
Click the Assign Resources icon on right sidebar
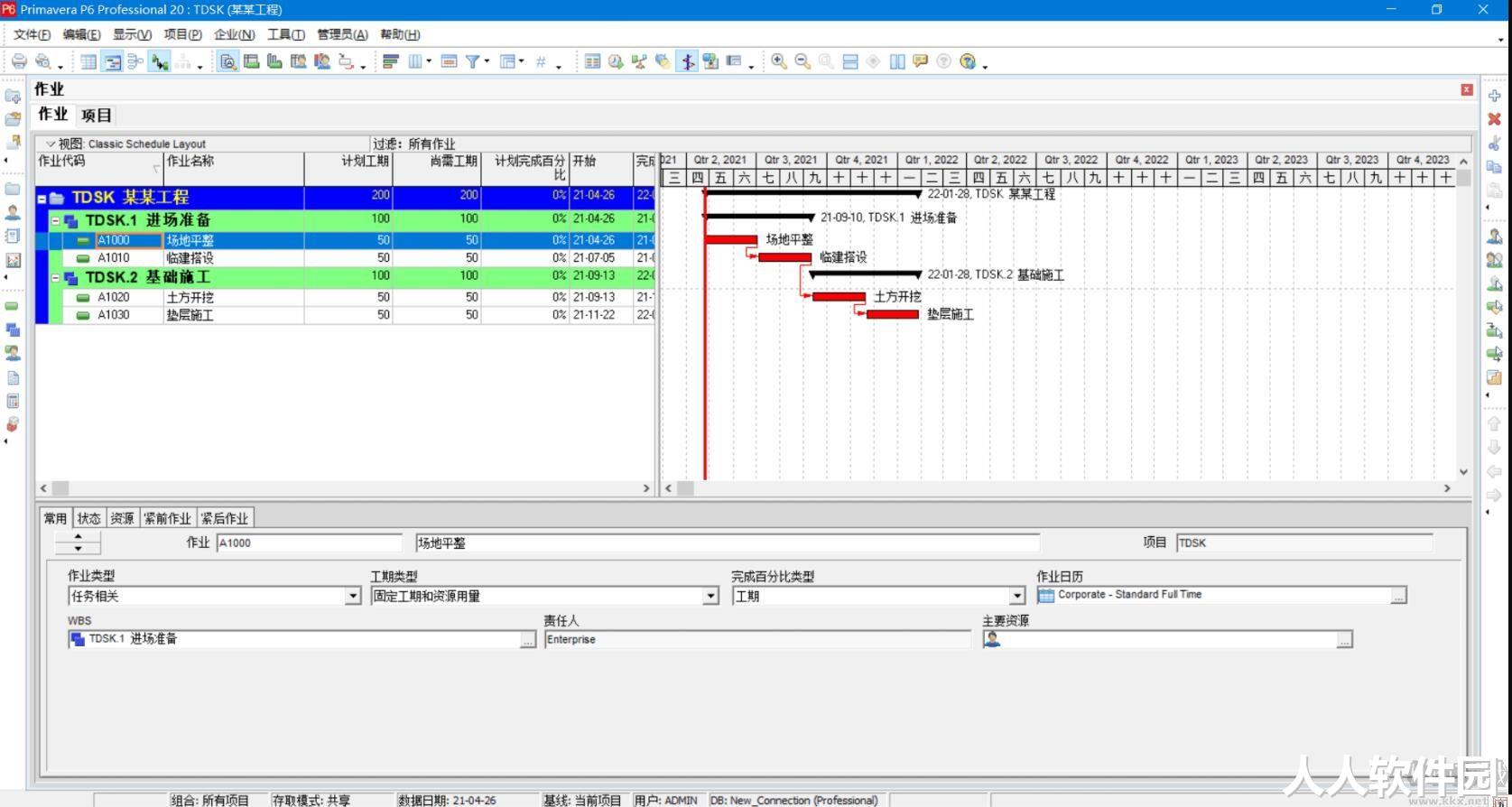pos(1494,237)
